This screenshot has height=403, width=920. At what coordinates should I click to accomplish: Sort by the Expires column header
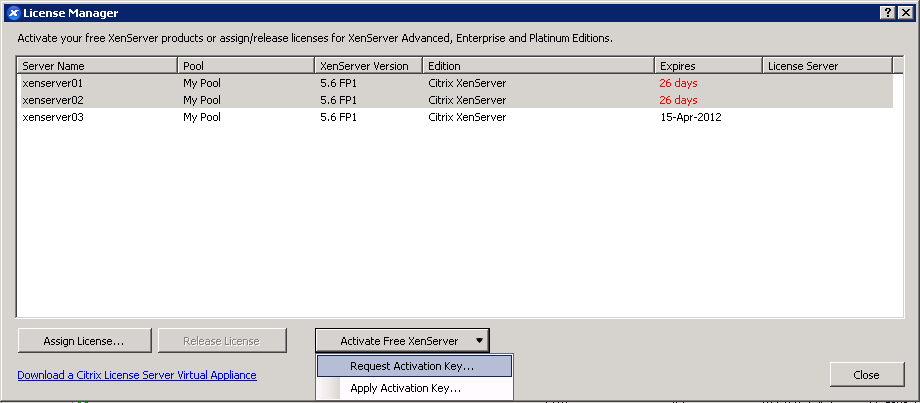[708, 66]
